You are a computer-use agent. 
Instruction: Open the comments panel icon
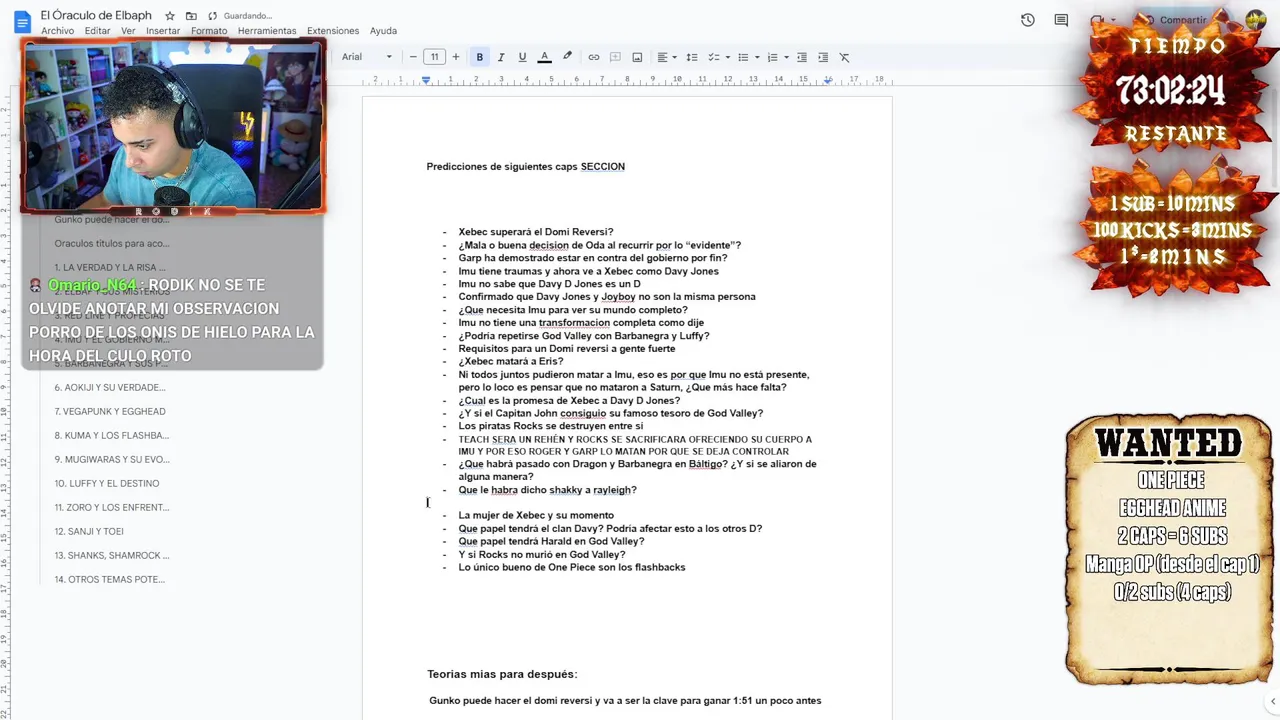click(x=1061, y=20)
